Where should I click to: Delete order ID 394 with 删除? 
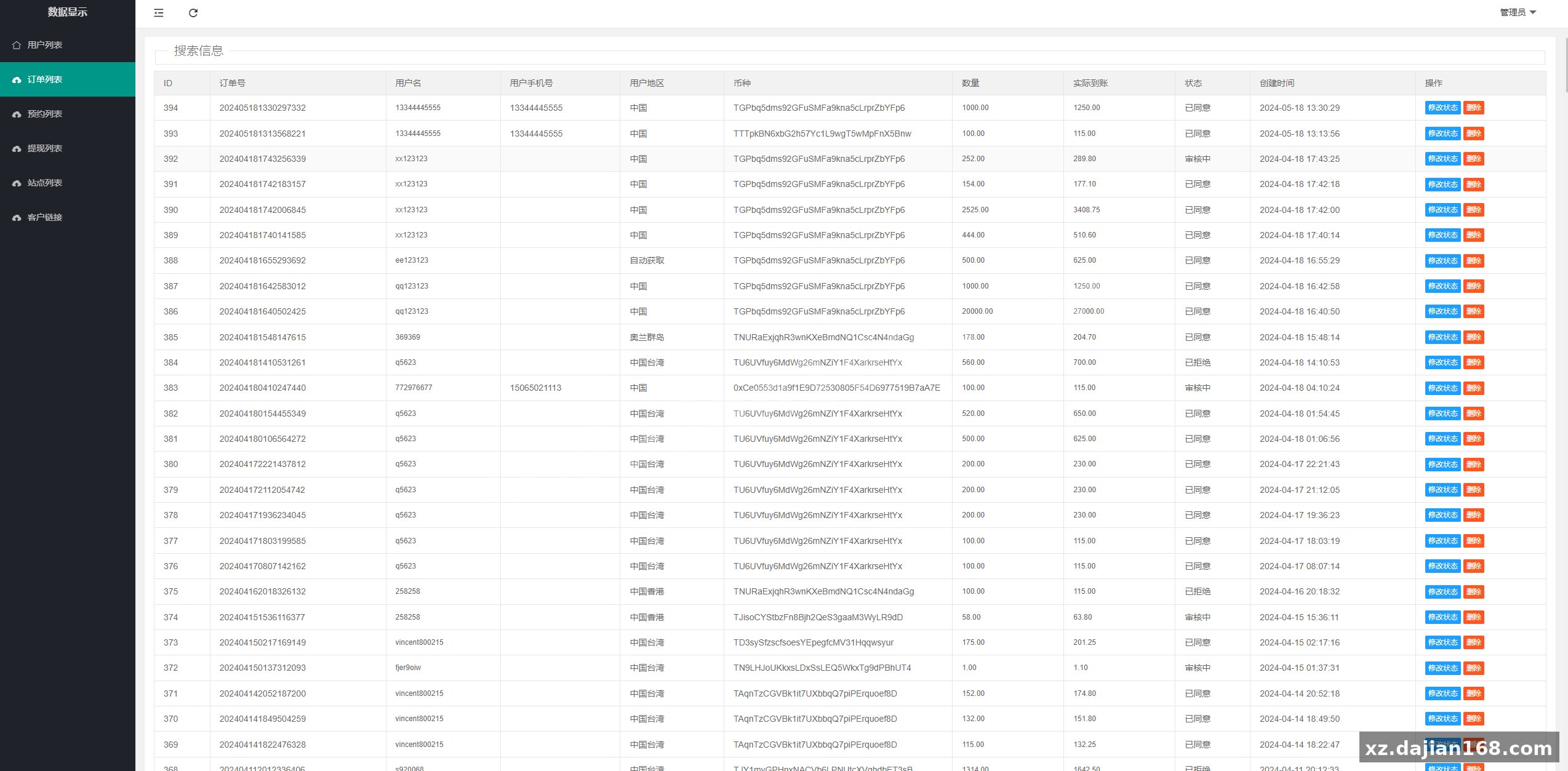(x=1473, y=108)
